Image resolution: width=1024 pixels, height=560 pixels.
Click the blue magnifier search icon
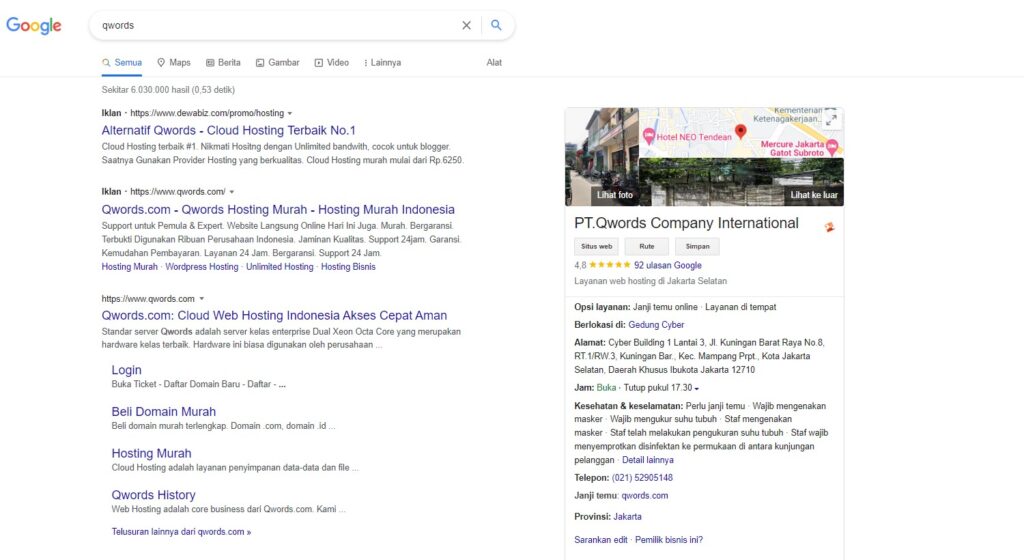(x=497, y=26)
